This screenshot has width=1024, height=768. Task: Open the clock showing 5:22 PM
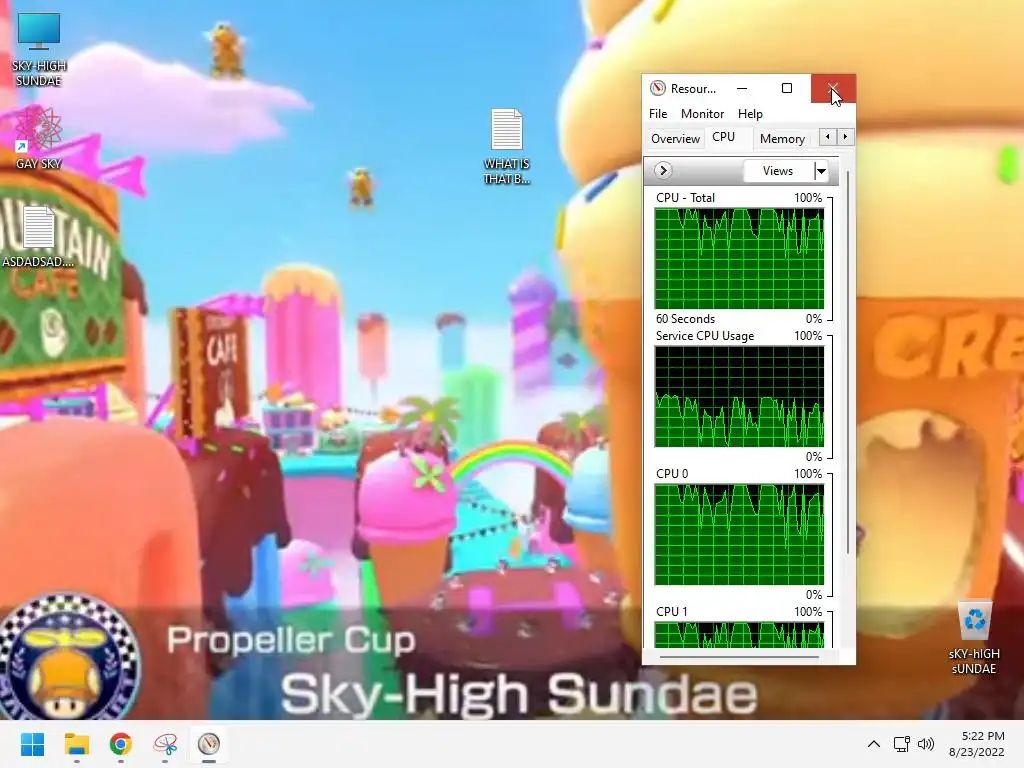977,744
